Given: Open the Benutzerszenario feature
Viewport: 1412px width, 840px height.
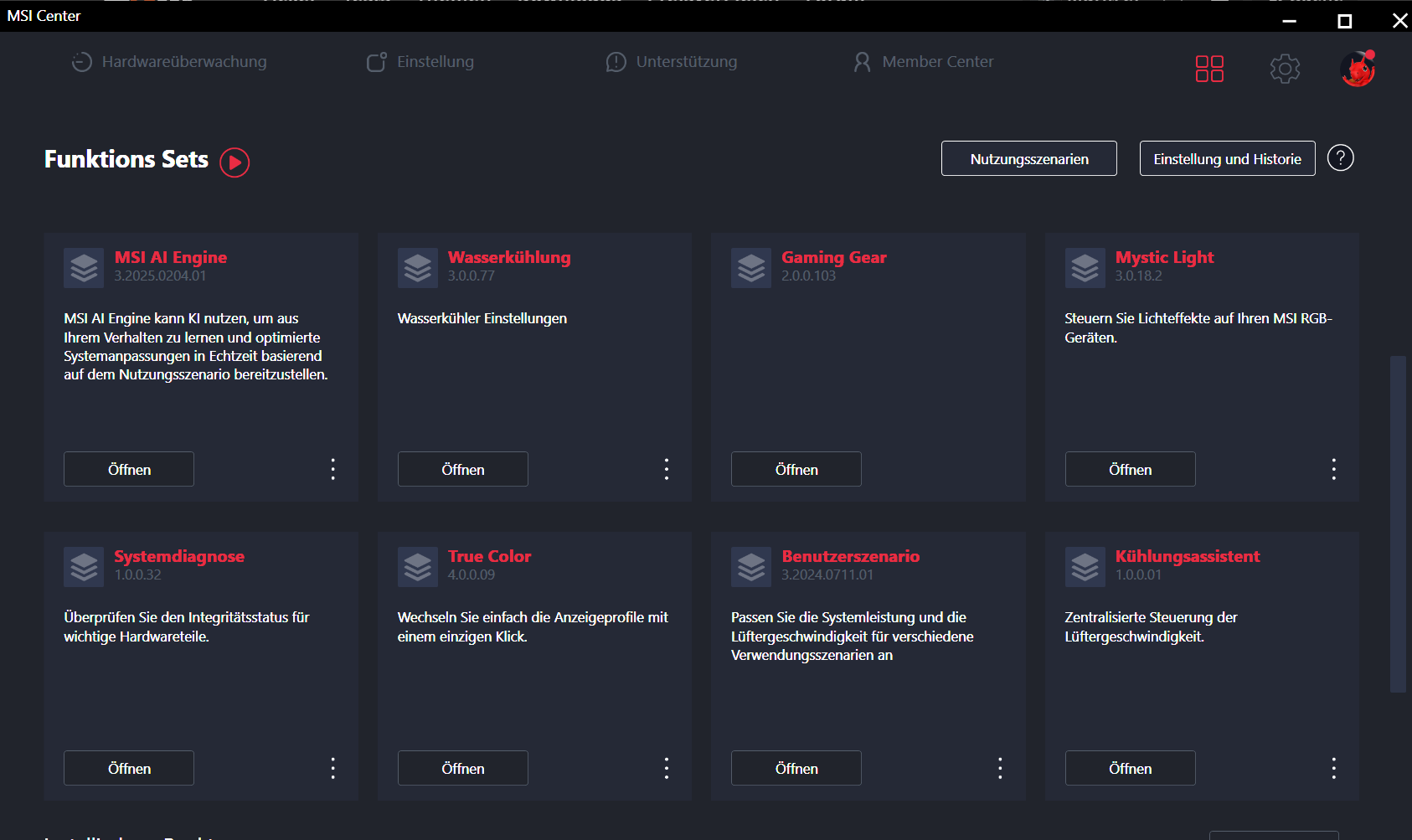Looking at the screenshot, I should 796,768.
